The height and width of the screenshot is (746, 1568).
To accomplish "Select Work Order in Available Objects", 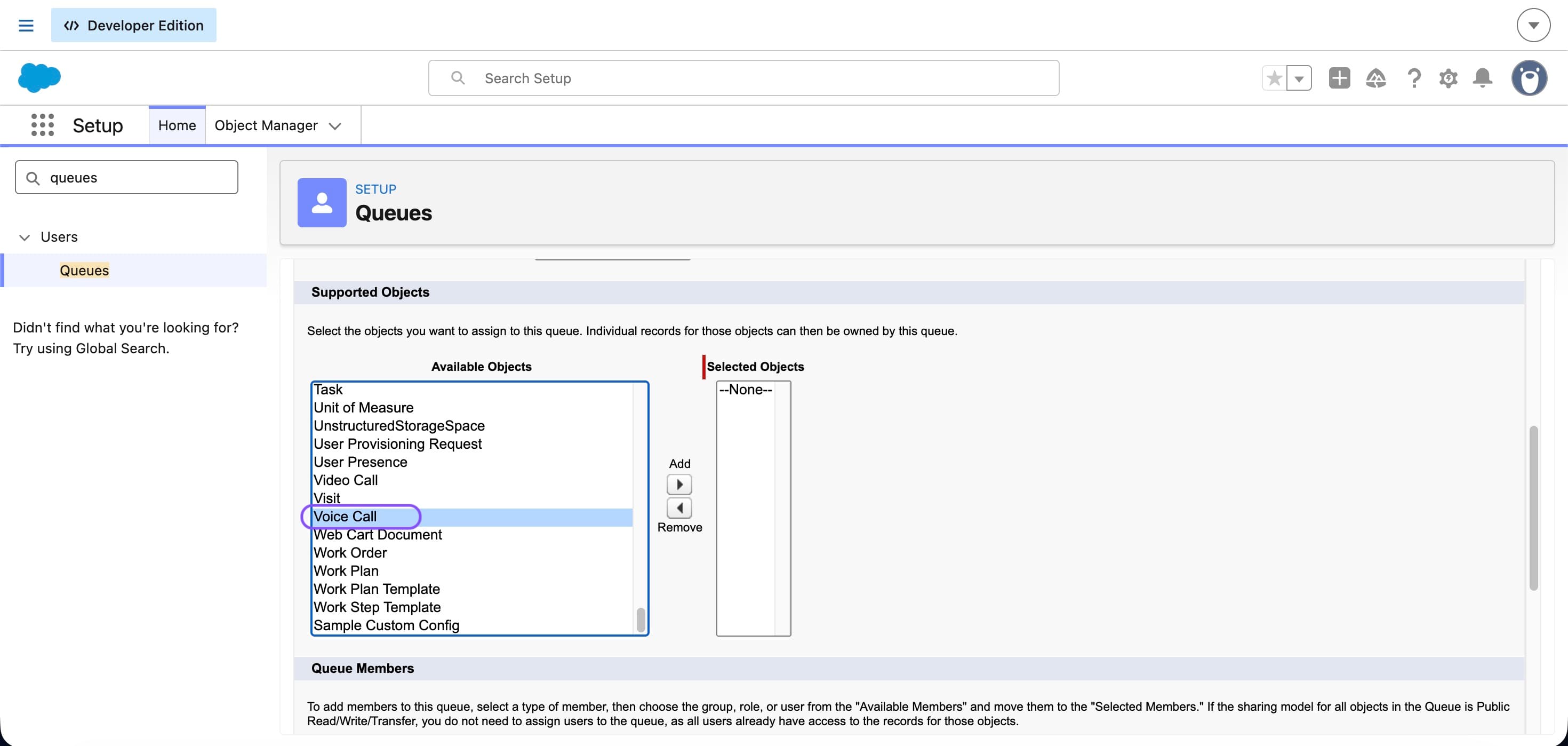I will pos(473,553).
